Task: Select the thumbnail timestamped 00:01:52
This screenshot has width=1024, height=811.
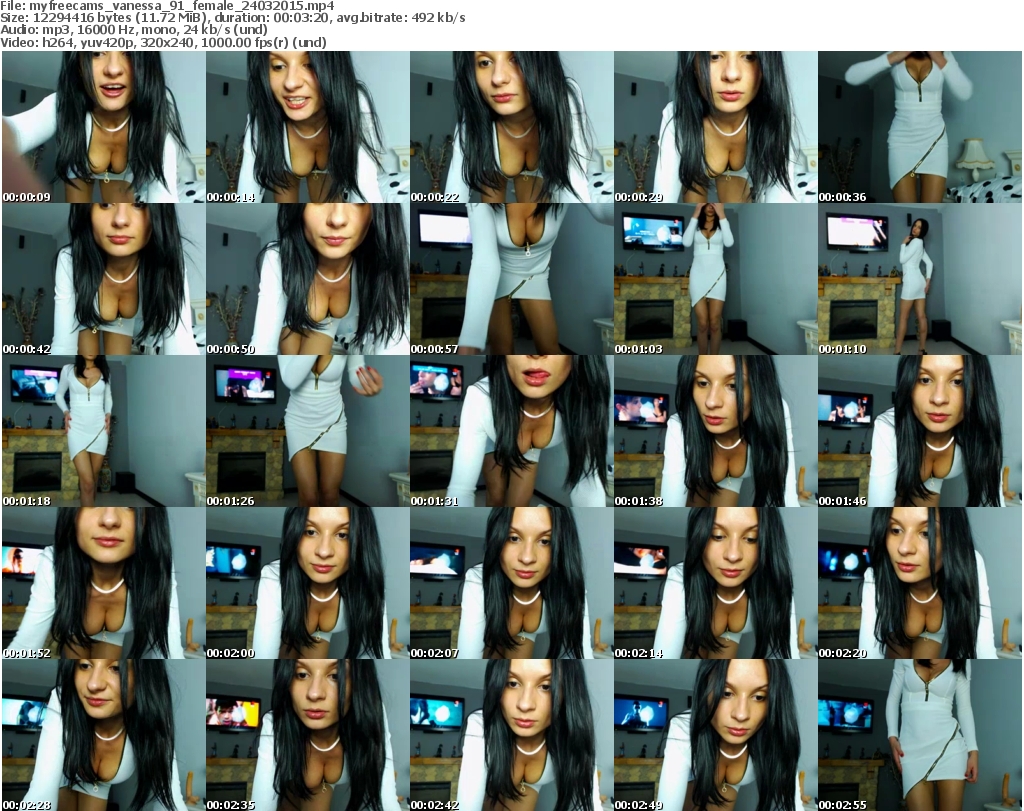Action: click(x=104, y=583)
